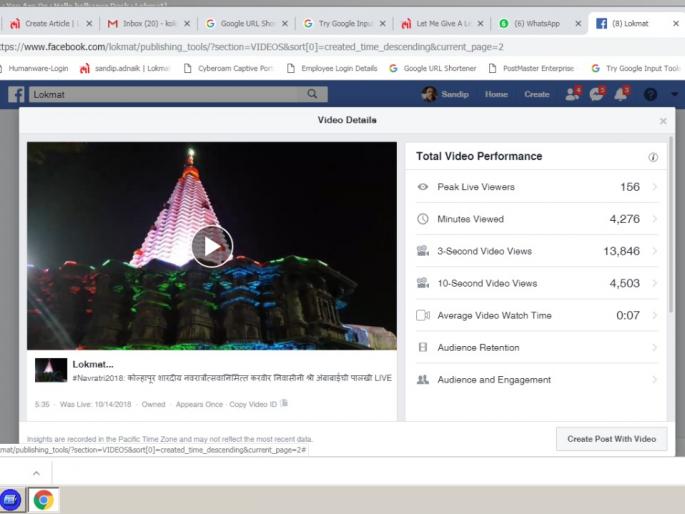This screenshot has width=685, height=514.
Task: Click the search magnifier button
Action: pyautogui.click(x=313, y=94)
